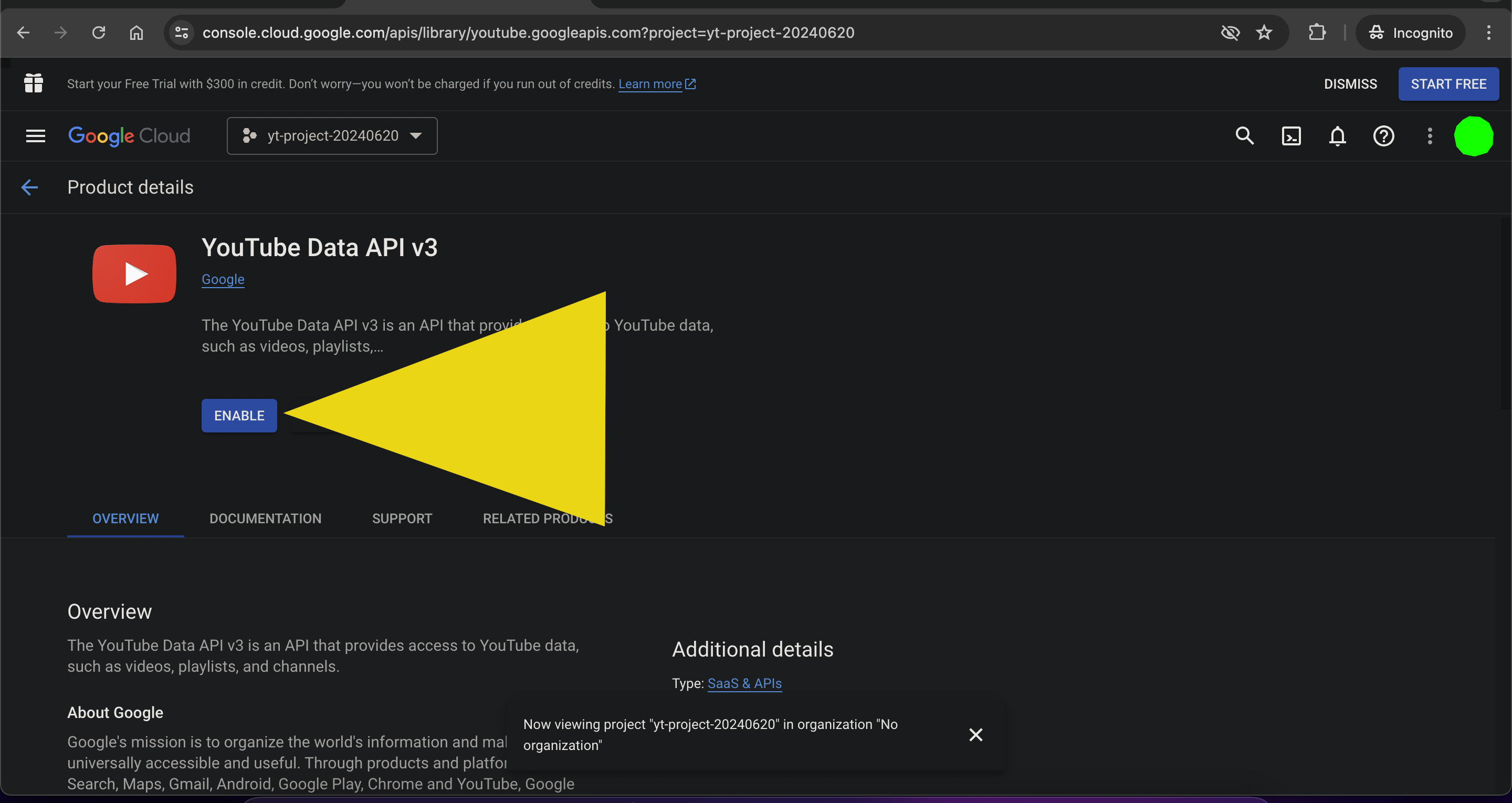Activate Cloud Shell terminal
Image resolution: width=1512 pixels, height=803 pixels.
pyautogui.click(x=1291, y=135)
